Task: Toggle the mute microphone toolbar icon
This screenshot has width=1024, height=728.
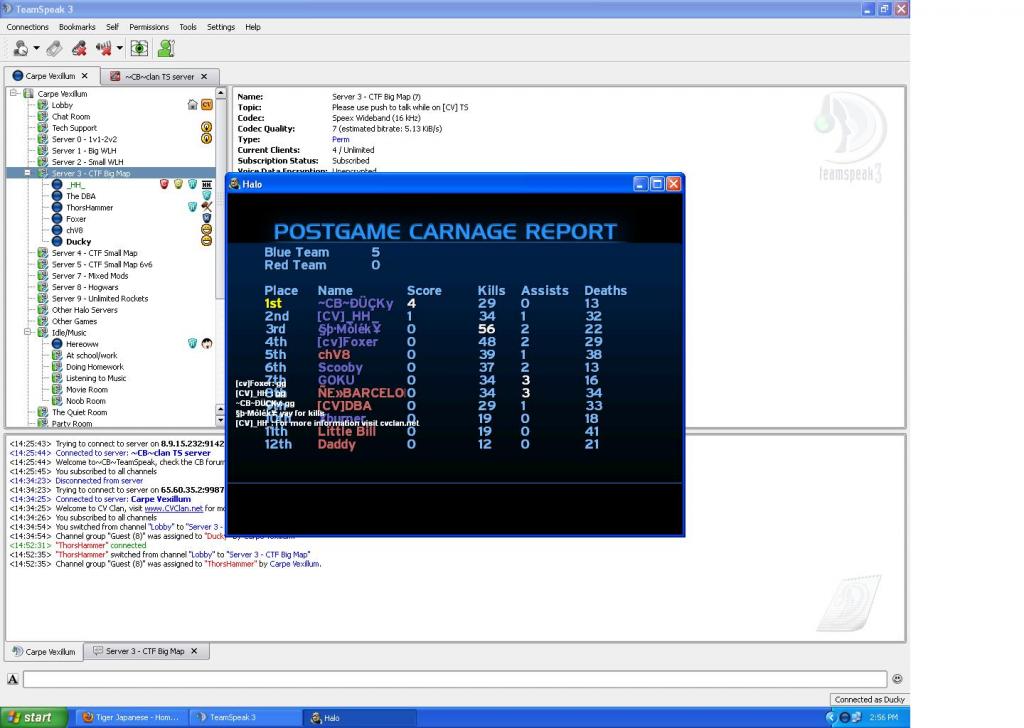Action: (79, 48)
